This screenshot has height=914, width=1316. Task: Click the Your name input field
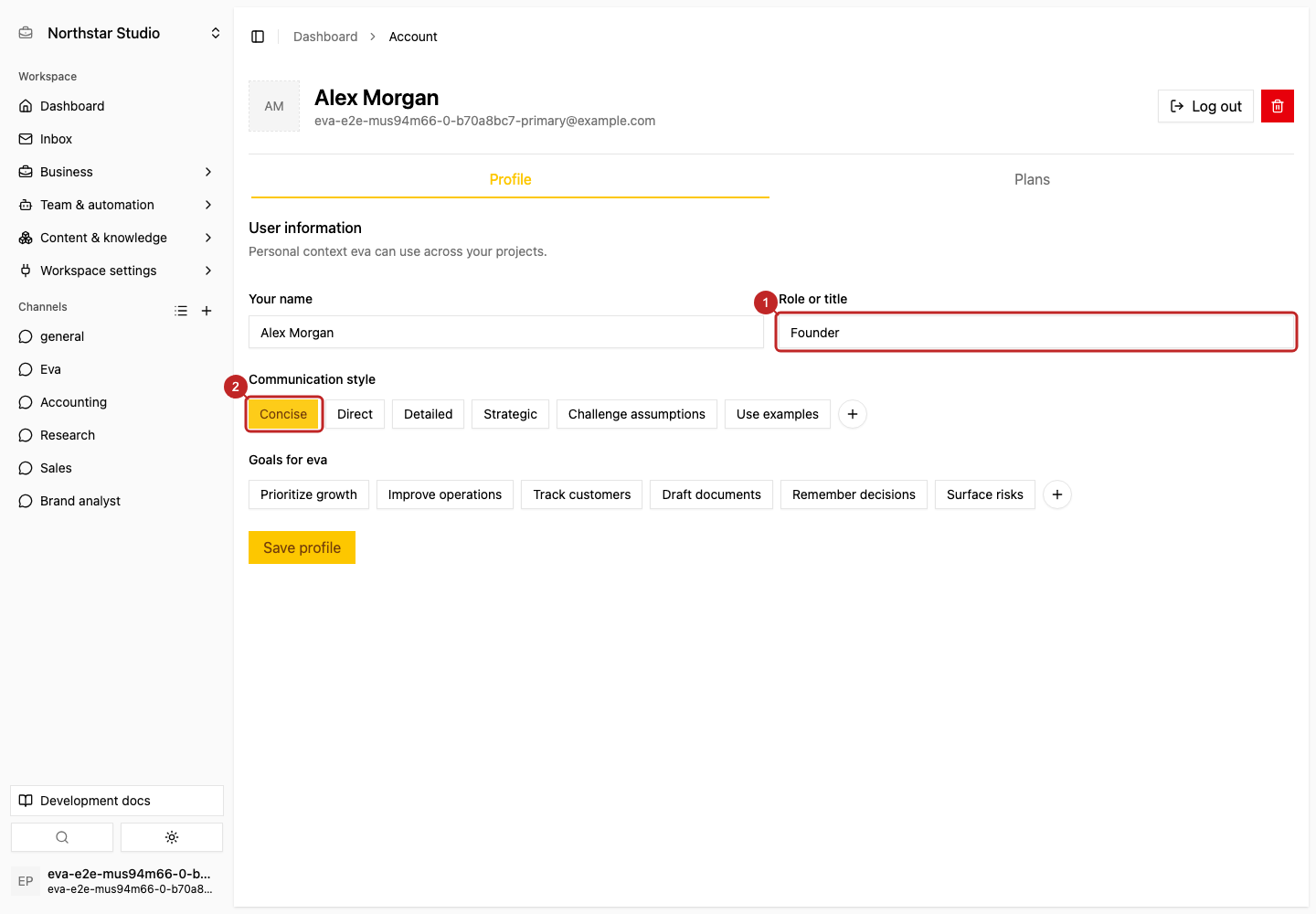click(x=506, y=332)
